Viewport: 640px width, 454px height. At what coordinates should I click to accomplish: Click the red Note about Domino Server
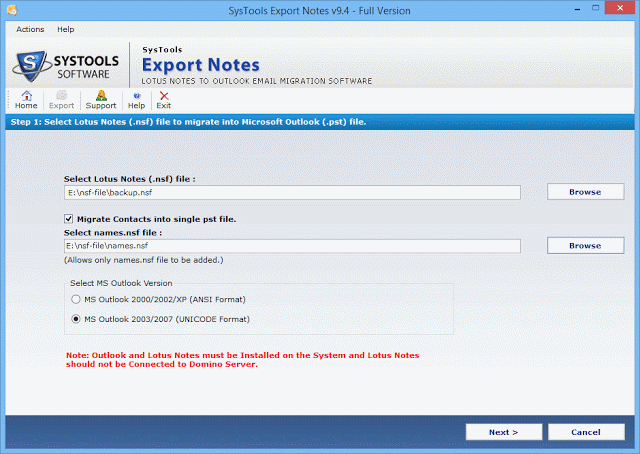coord(242,360)
